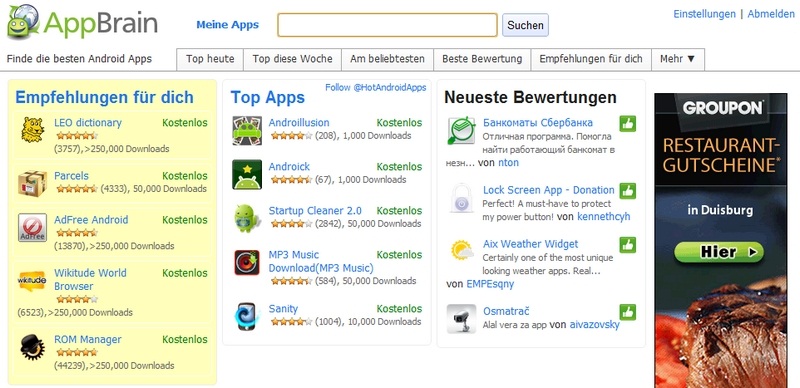Click the search input field
This screenshot has height=388, width=800.
point(387,25)
